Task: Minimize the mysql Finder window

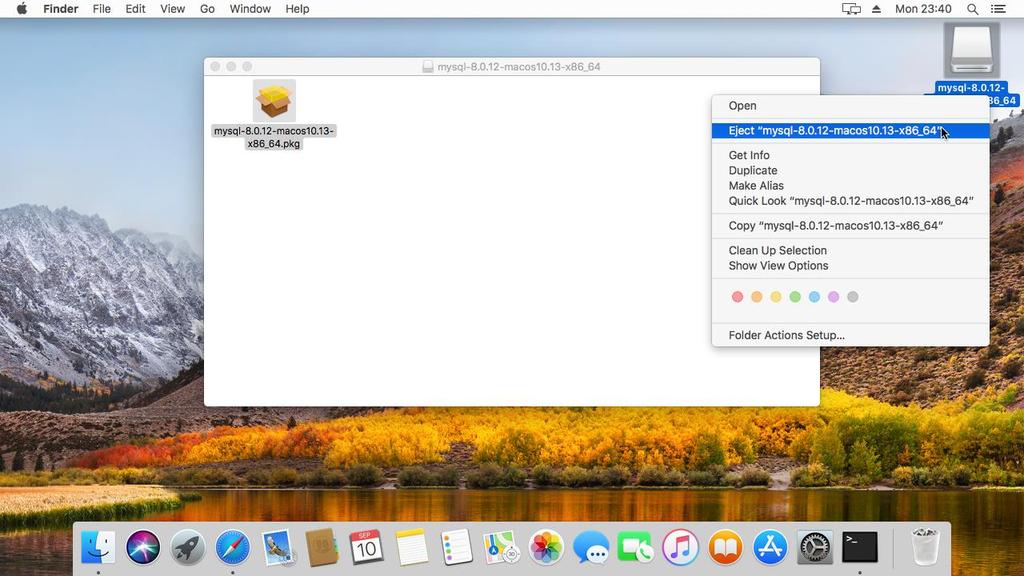Action: click(231, 67)
